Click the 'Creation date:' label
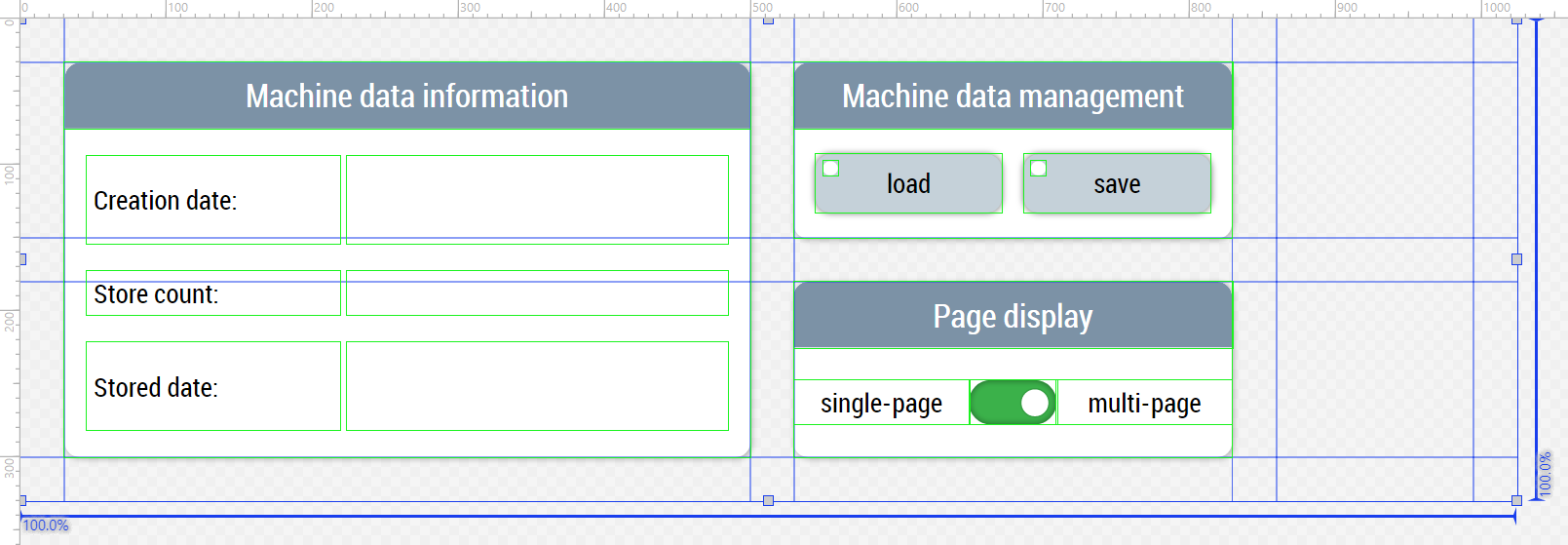 coord(166,201)
